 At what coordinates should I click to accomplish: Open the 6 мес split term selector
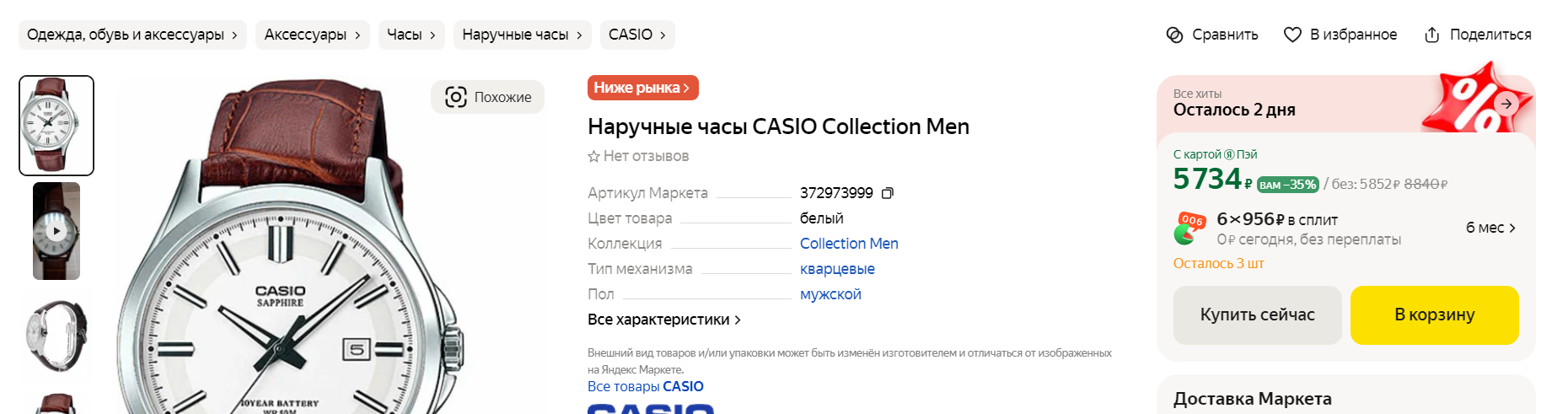pyautogui.click(x=1490, y=228)
